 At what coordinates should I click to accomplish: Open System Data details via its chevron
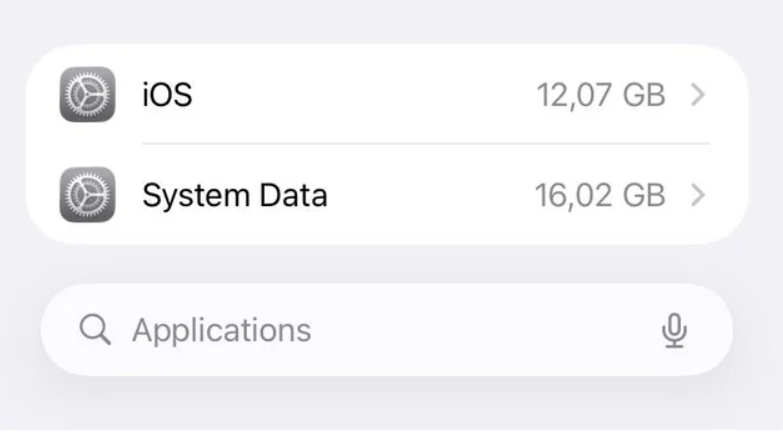pos(699,194)
